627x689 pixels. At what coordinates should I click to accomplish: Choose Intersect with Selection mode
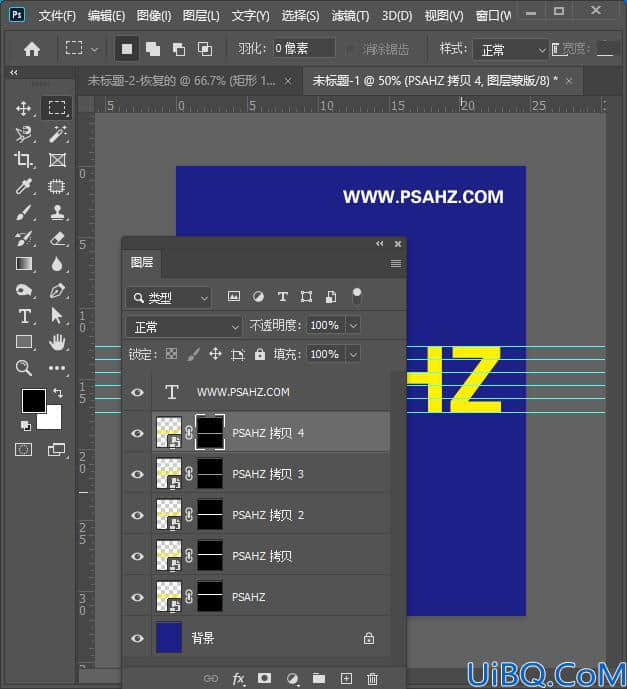tap(205, 49)
